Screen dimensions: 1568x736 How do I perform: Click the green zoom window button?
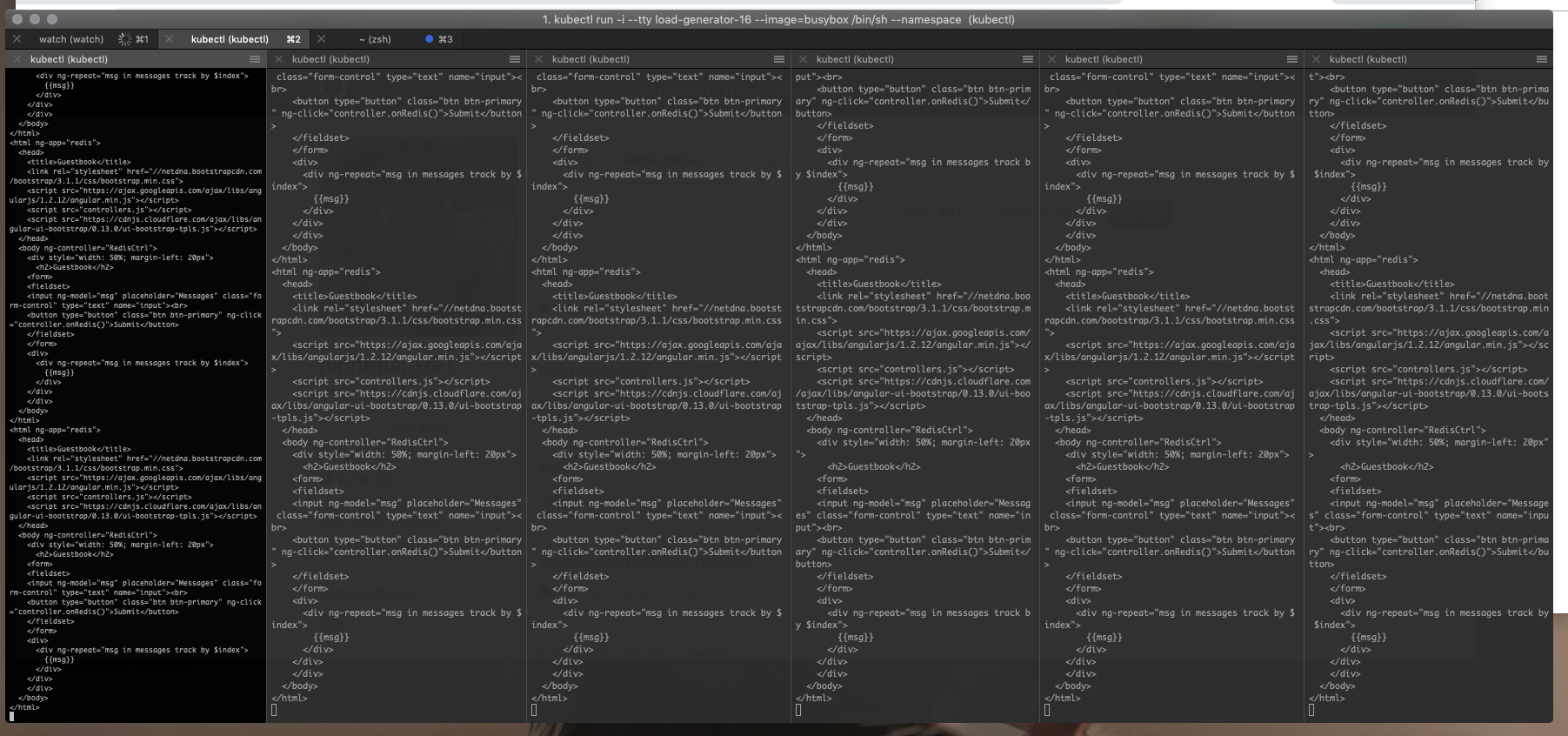click(x=52, y=19)
